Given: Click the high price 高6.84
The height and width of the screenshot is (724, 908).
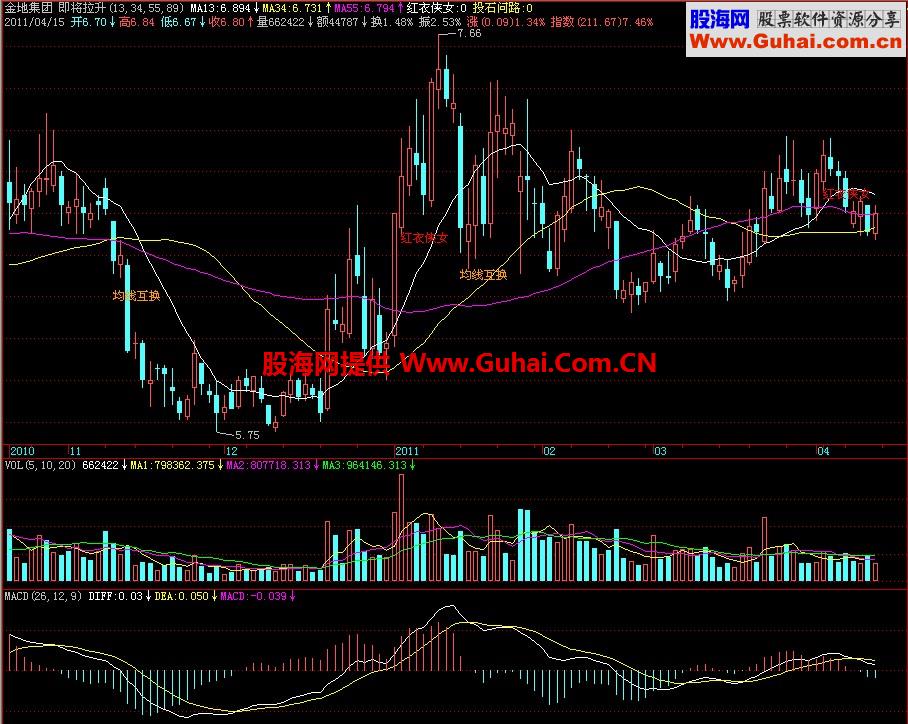Looking at the screenshot, I should (x=137, y=22).
